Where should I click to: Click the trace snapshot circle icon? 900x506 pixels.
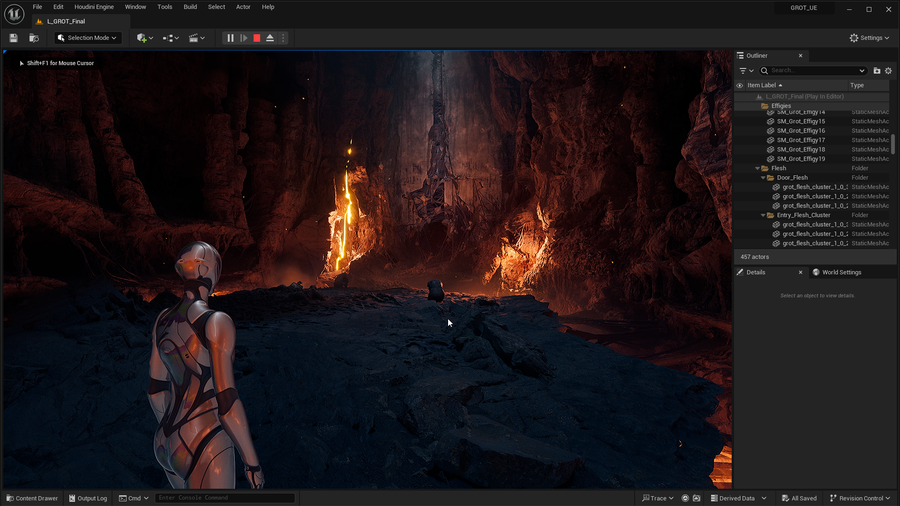point(685,498)
